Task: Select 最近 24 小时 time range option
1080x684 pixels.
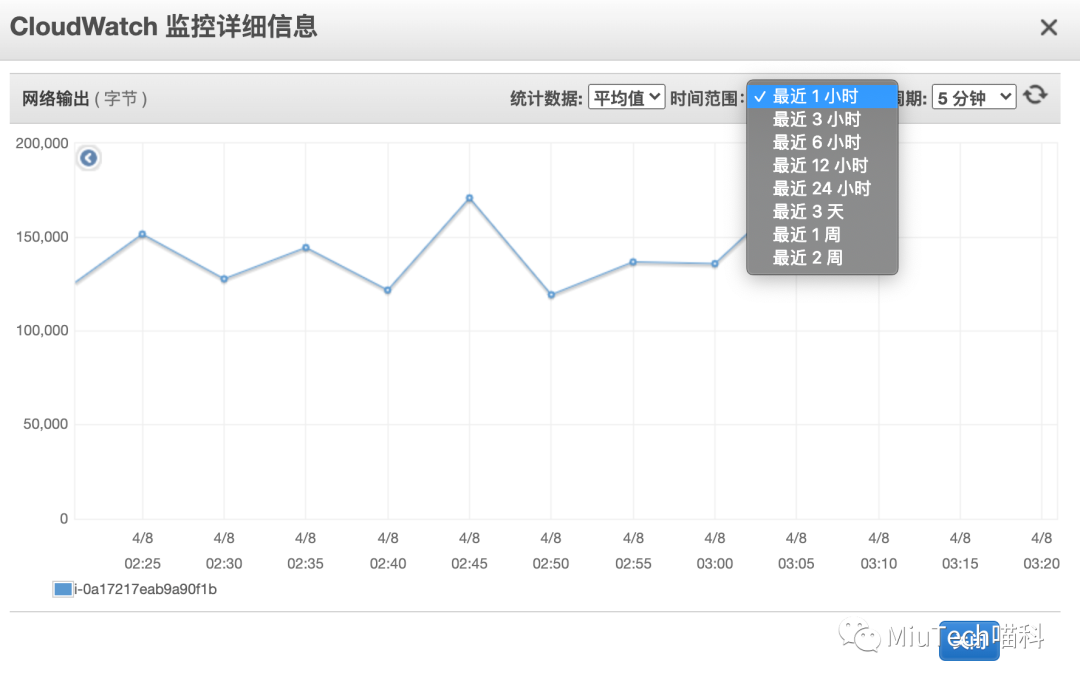Action: 822,189
